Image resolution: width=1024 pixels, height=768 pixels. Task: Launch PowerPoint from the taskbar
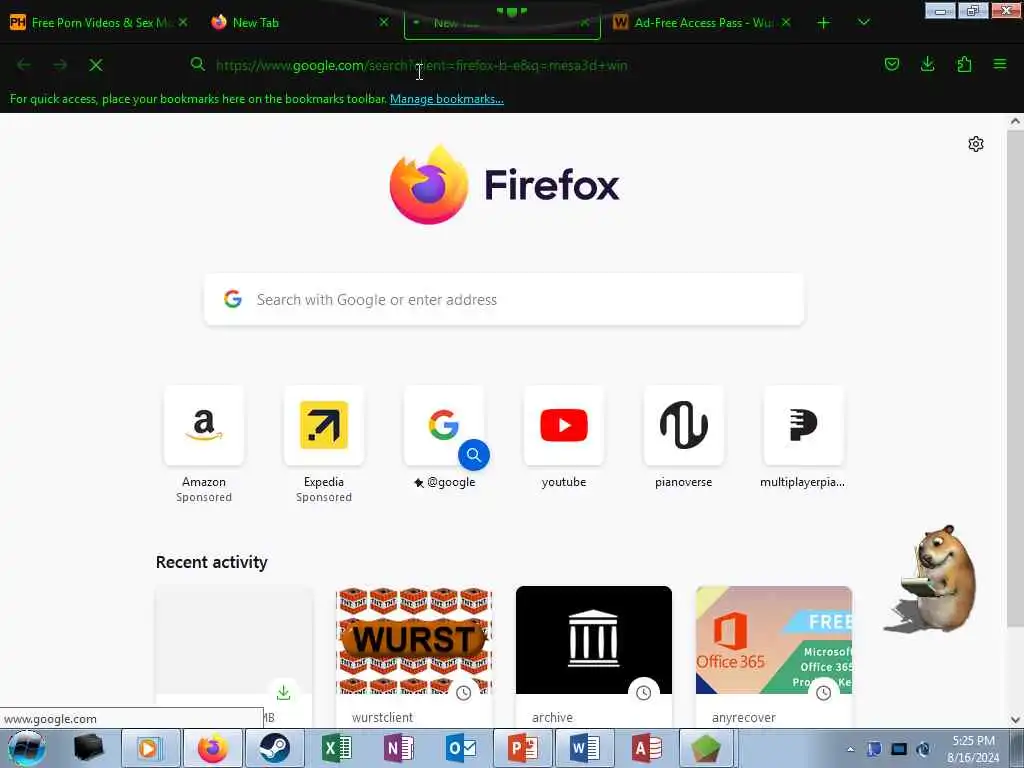coord(523,748)
